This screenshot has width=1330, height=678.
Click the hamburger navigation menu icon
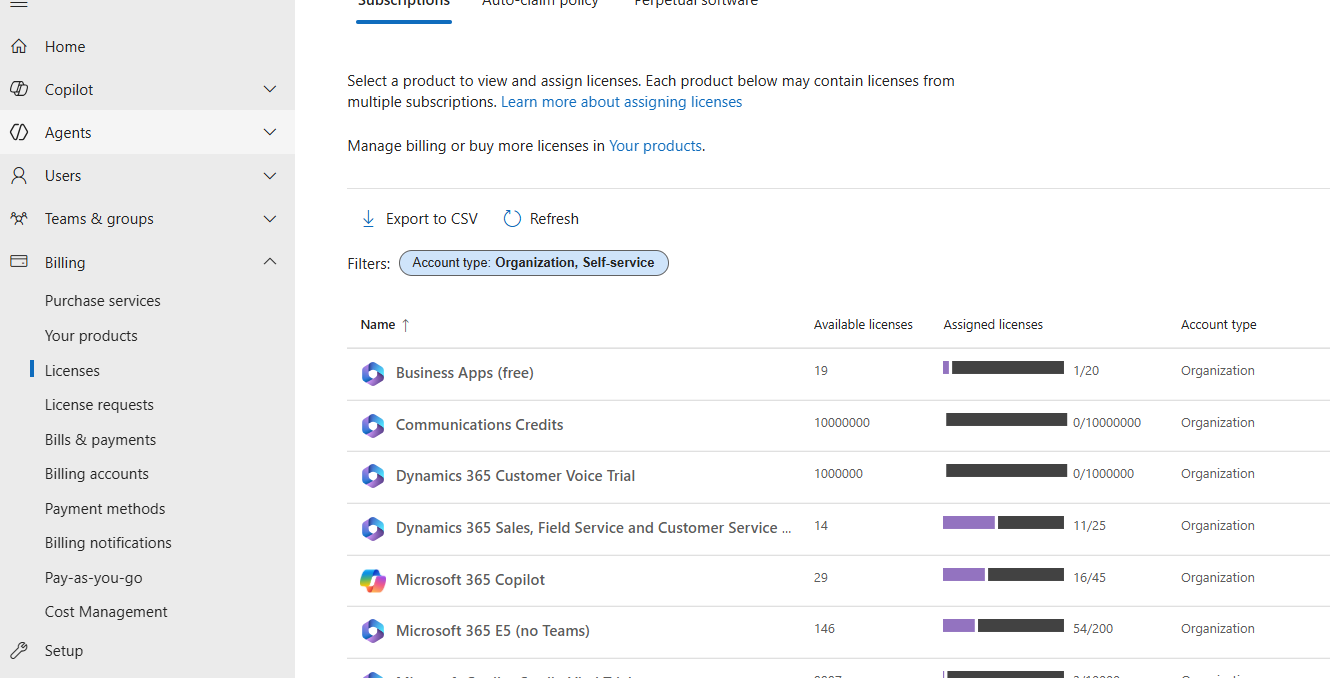(19, 3)
